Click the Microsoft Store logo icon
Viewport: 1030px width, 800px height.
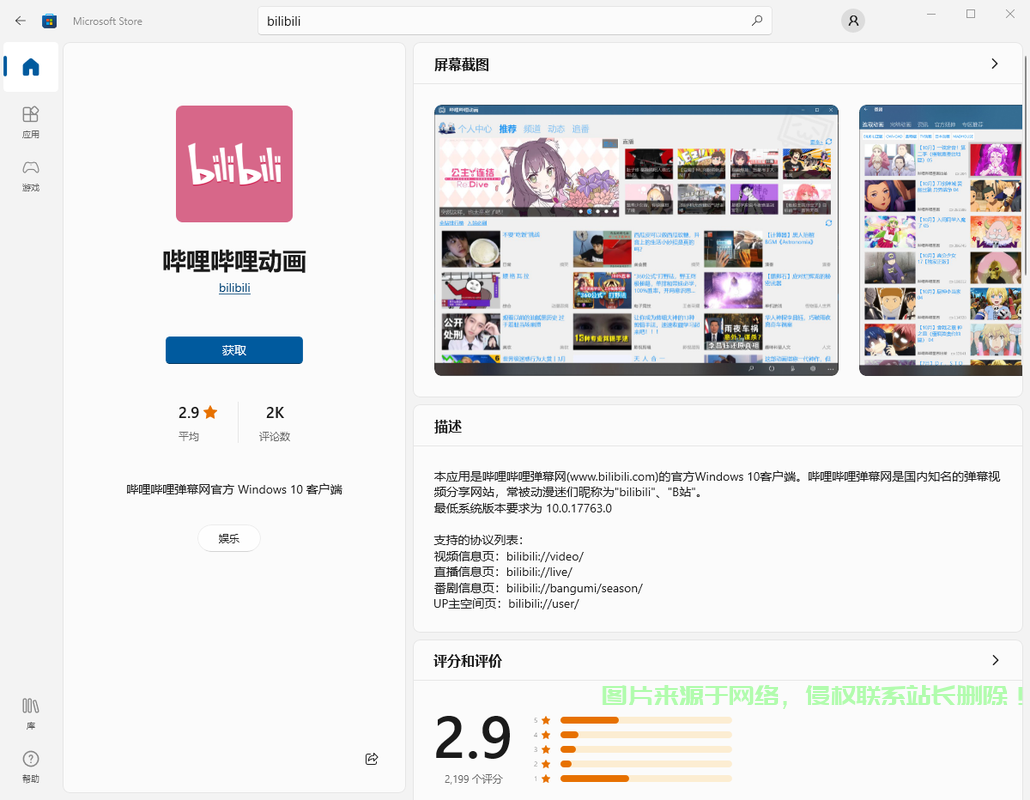pos(49,21)
